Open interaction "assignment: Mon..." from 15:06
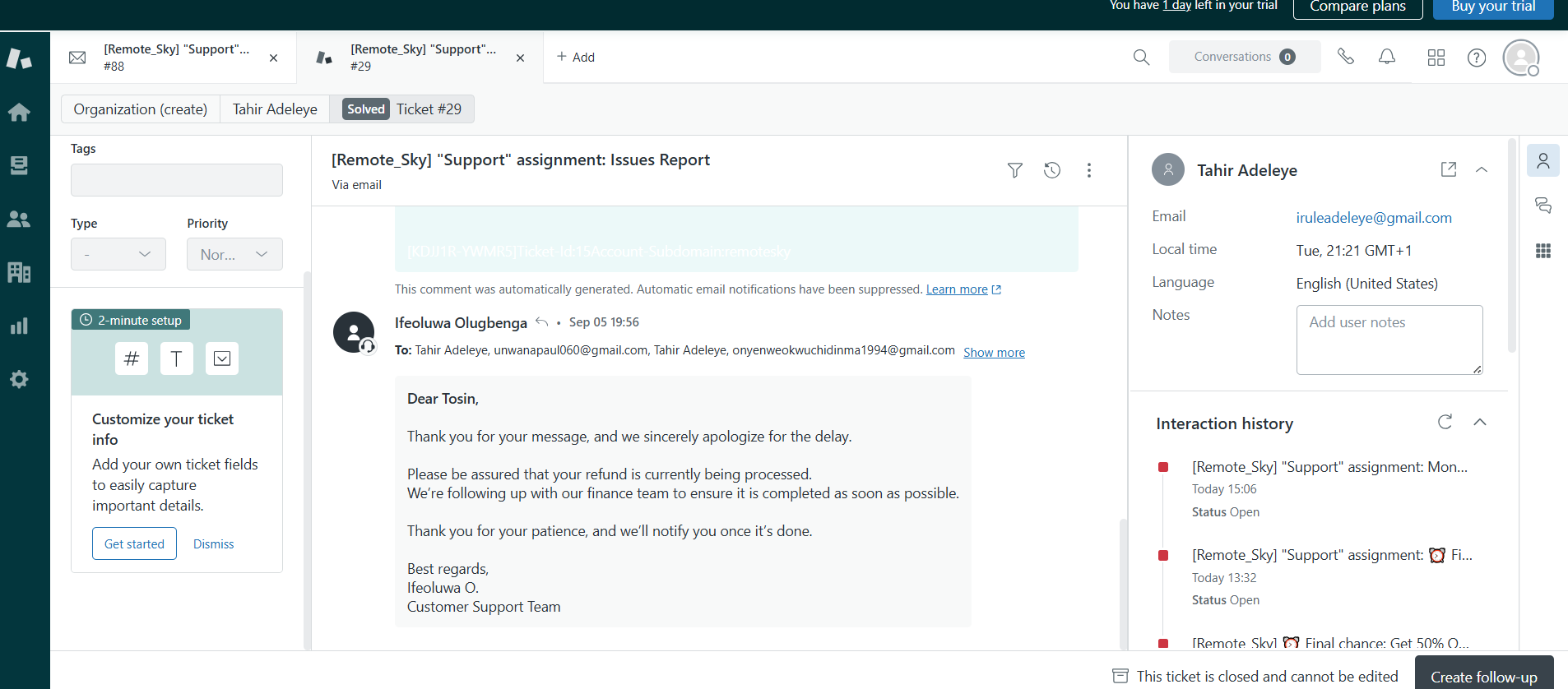This screenshot has width=1568, height=689. coord(1329,467)
